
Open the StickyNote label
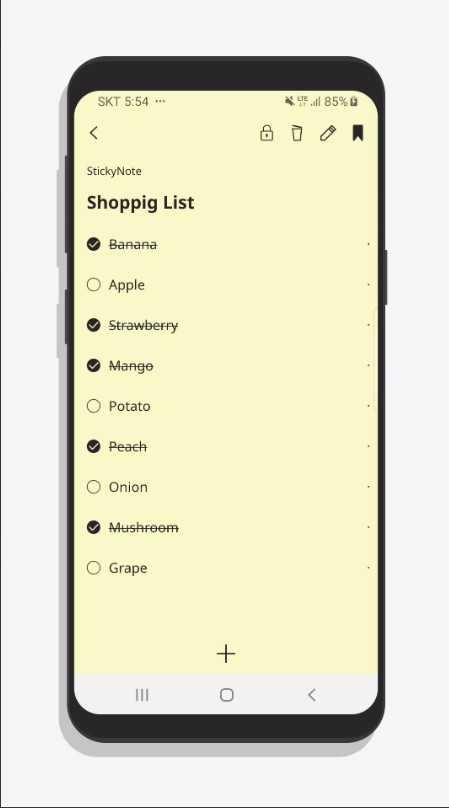pyautogui.click(x=114, y=172)
